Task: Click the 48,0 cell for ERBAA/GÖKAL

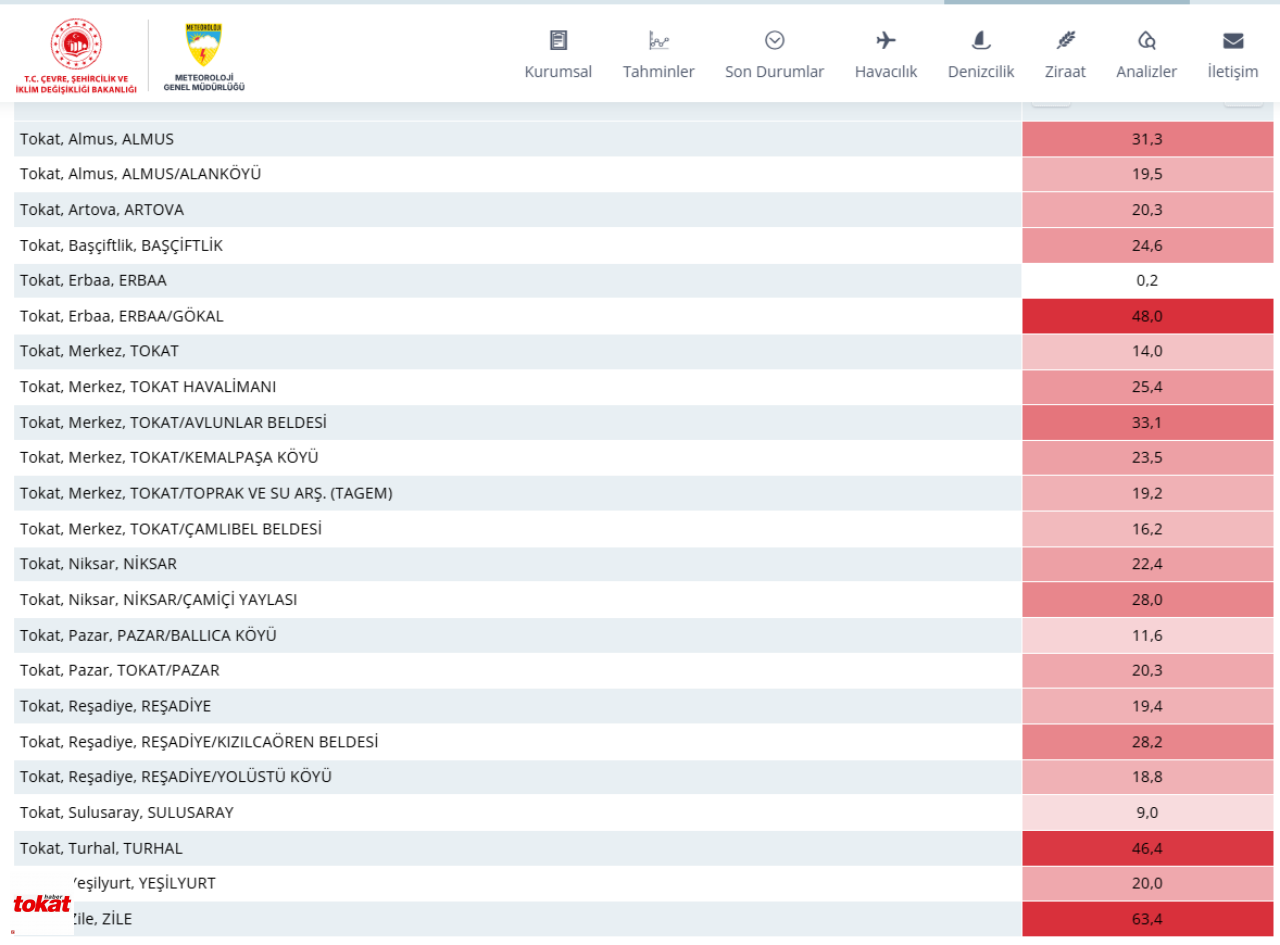Action: (1148, 316)
